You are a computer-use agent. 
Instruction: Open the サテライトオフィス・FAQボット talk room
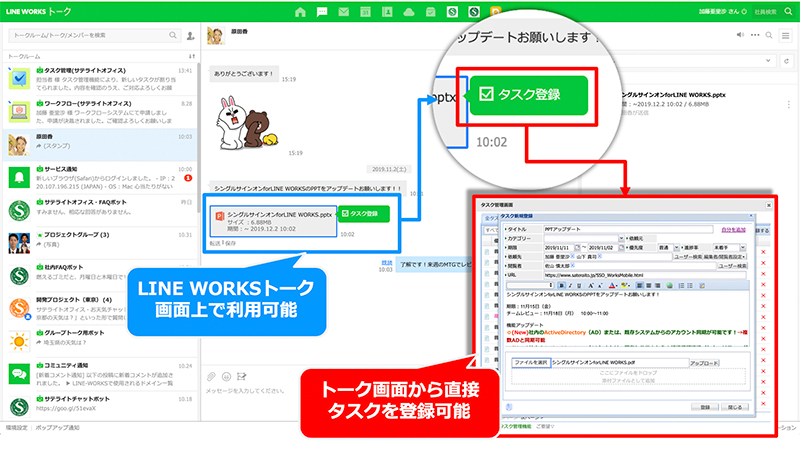[99, 210]
